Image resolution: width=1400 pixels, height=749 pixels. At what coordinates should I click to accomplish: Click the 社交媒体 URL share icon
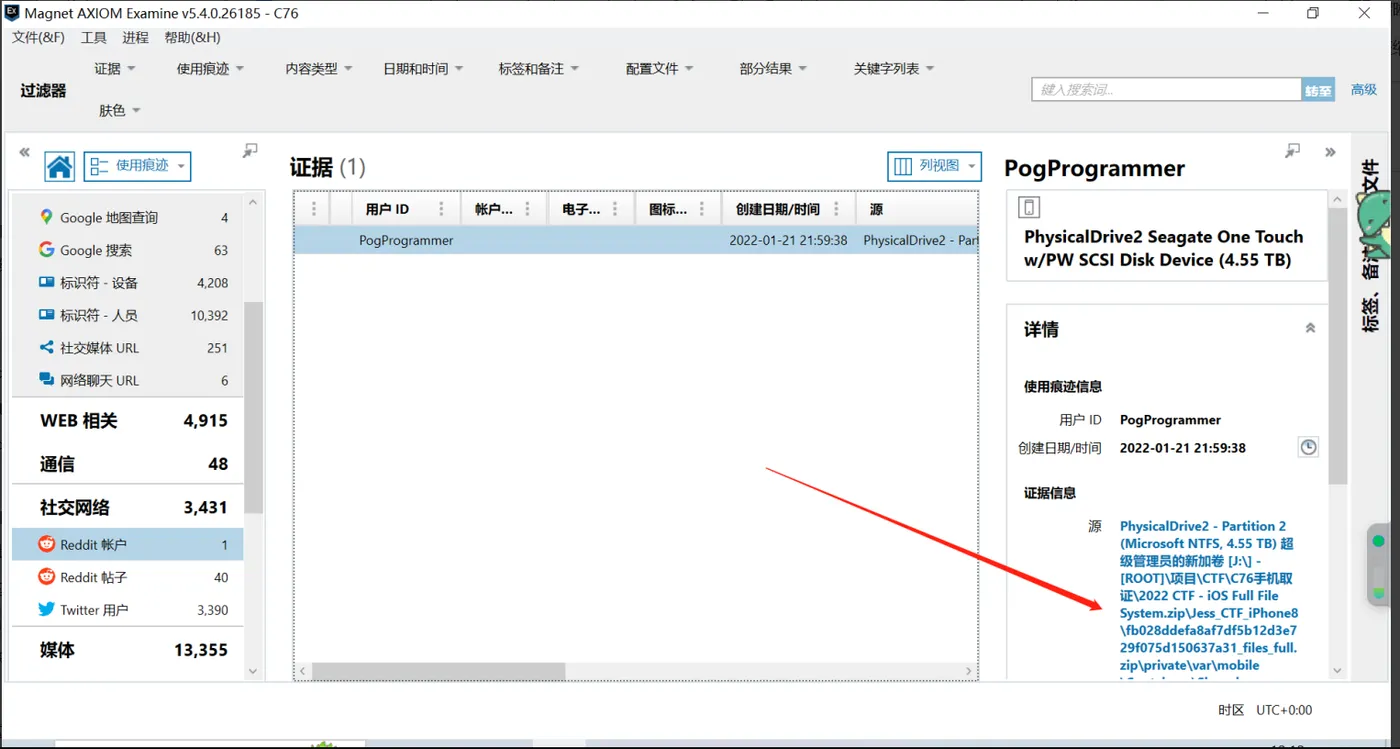[x=46, y=347]
